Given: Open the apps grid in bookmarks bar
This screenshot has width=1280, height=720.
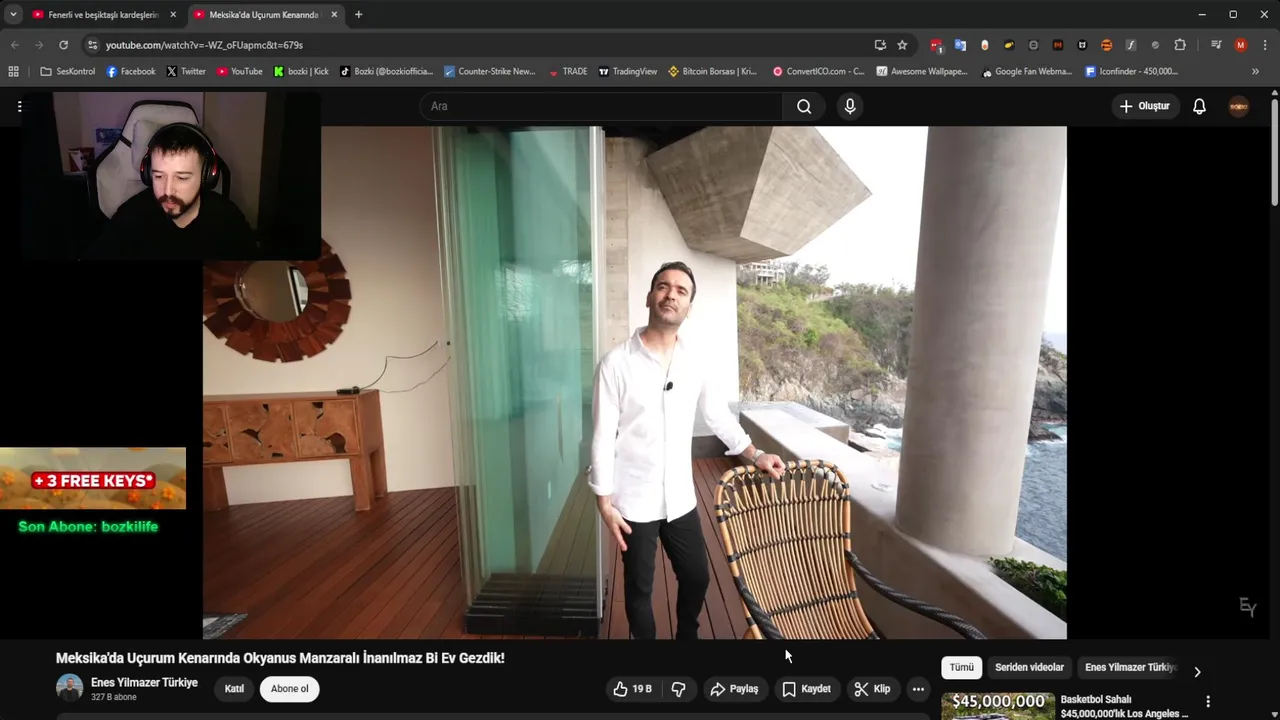Looking at the screenshot, I should coord(13,71).
